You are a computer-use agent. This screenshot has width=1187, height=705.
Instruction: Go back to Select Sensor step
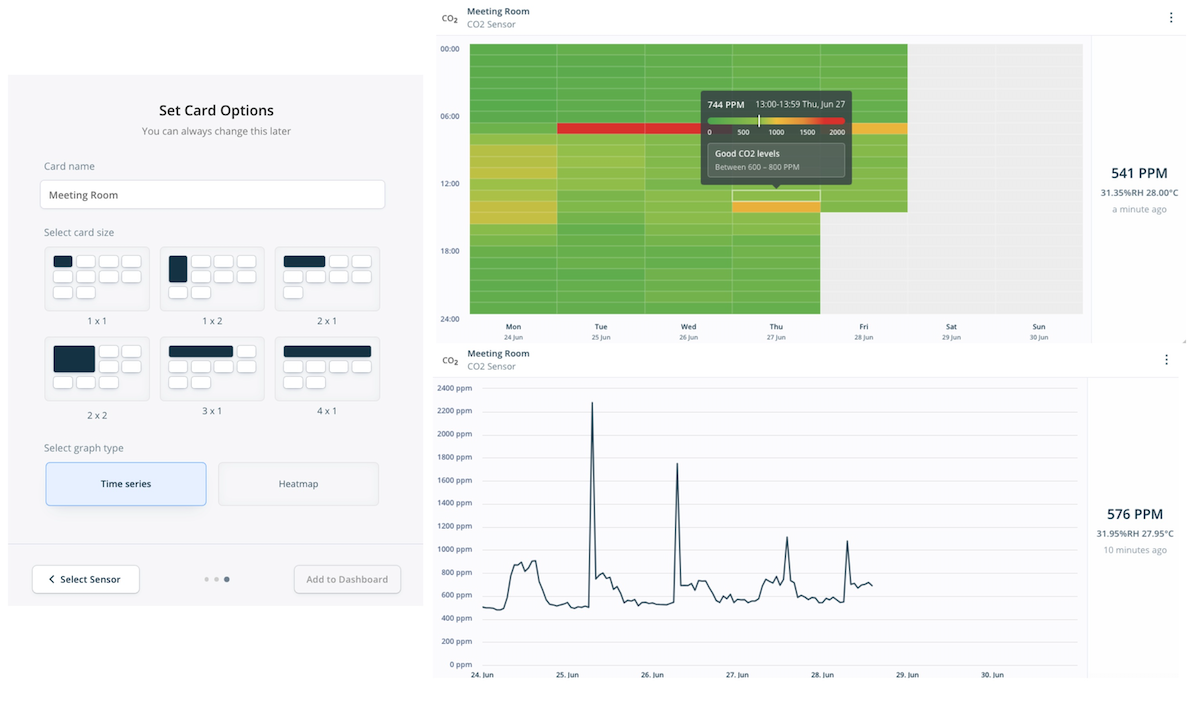tap(86, 579)
